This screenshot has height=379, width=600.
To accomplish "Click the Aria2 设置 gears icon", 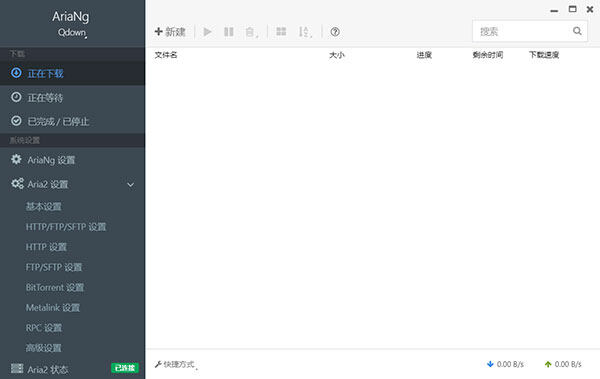I will (17, 184).
